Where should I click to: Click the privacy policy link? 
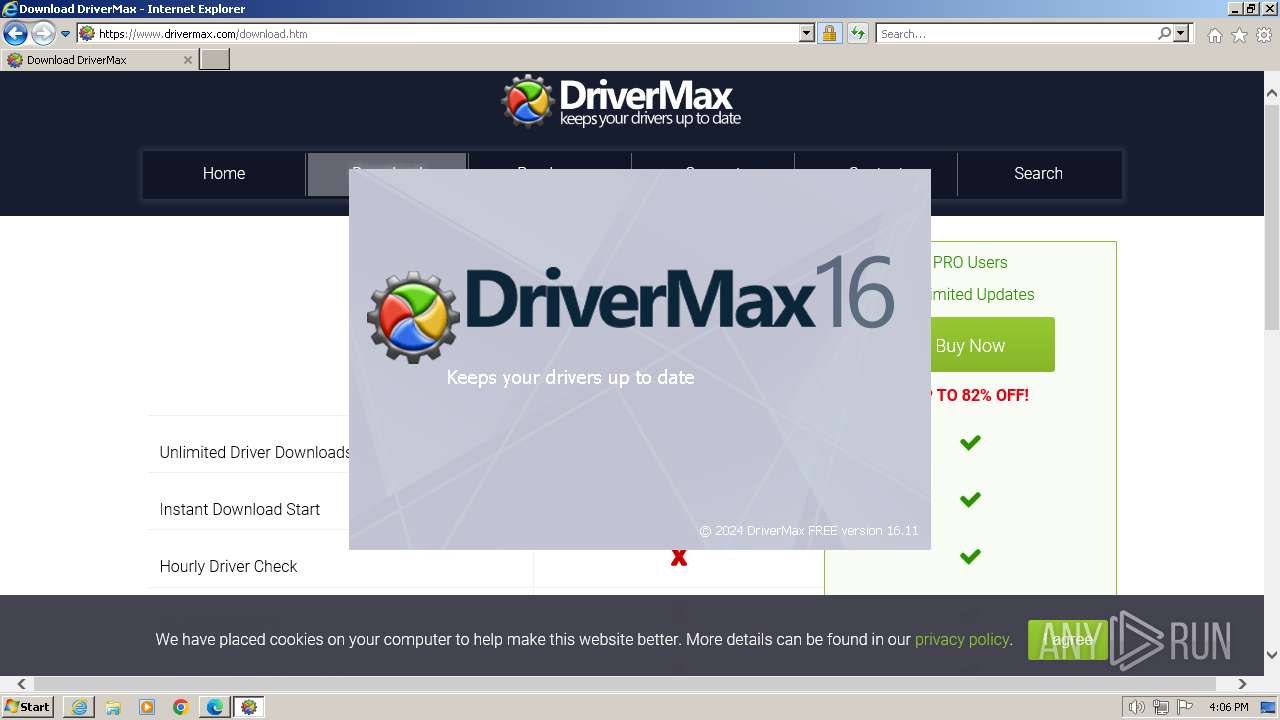point(962,639)
